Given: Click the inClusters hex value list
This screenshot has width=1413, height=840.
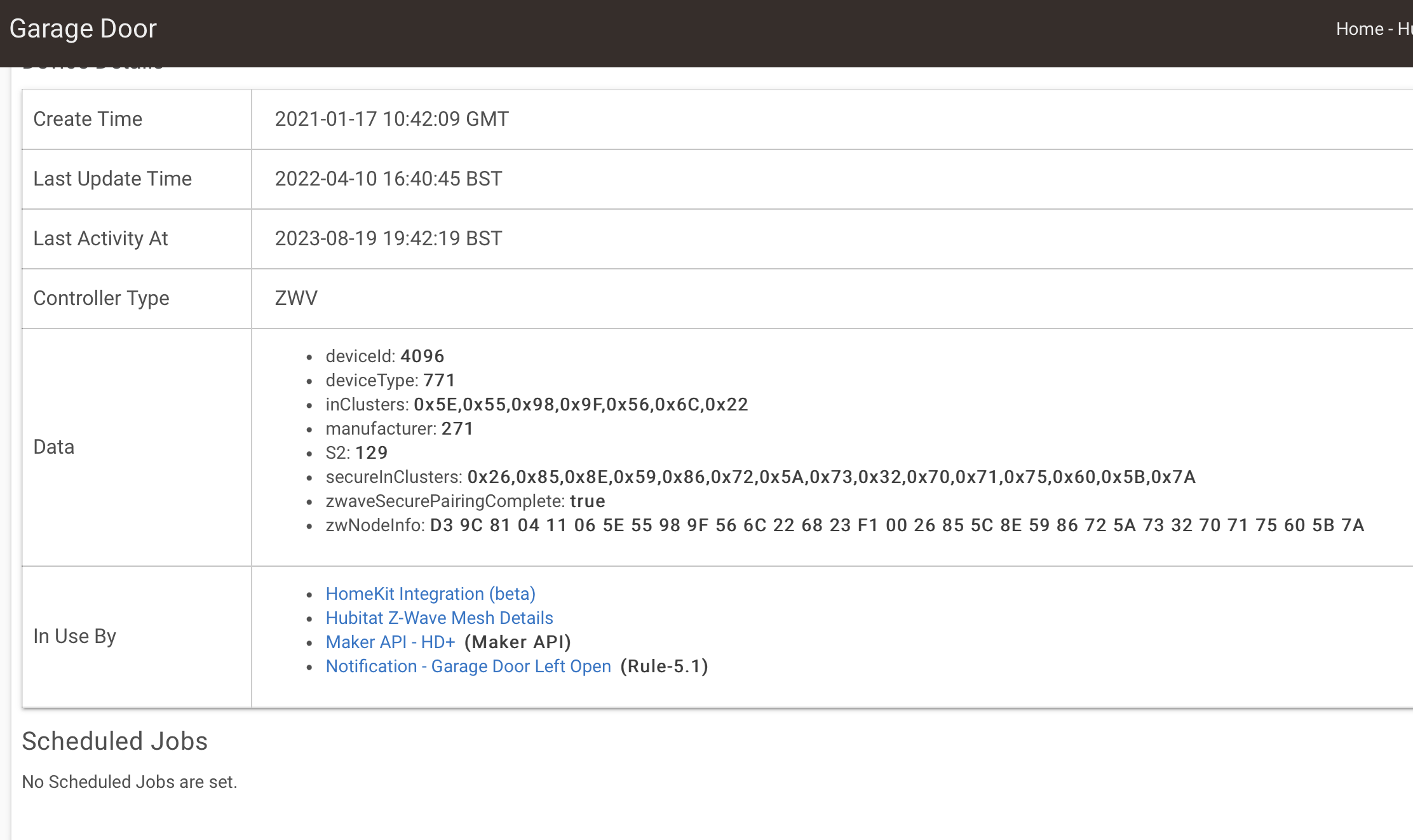Looking at the screenshot, I should pos(581,404).
